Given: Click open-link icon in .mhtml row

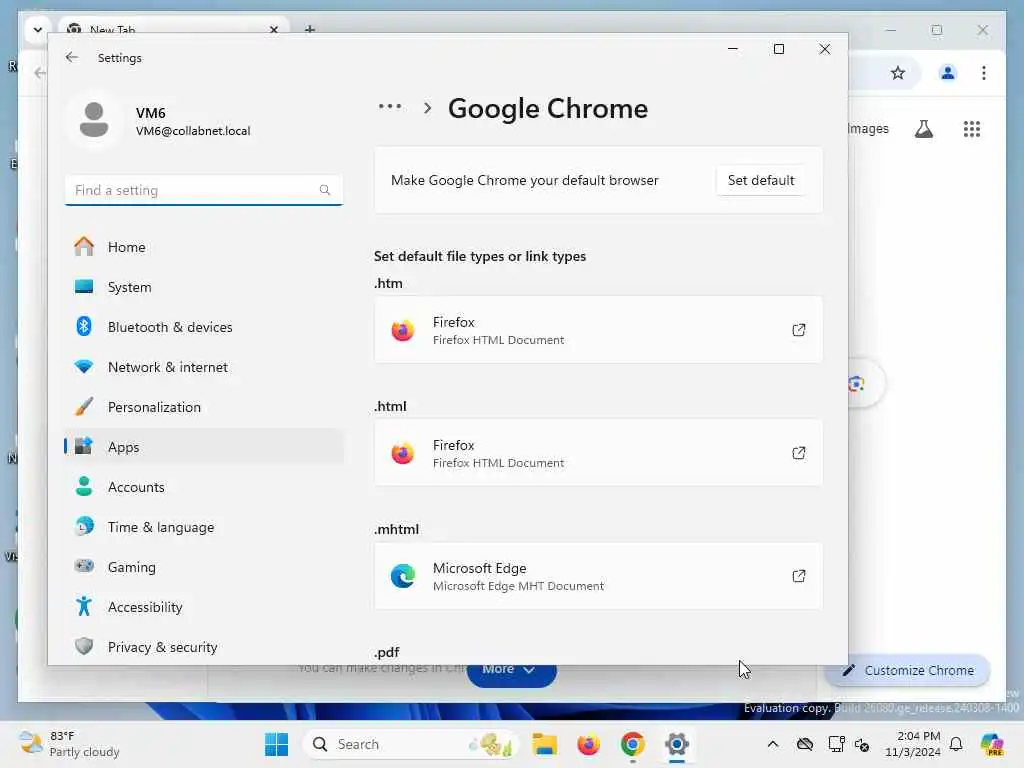Looking at the screenshot, I should point(798,576).
